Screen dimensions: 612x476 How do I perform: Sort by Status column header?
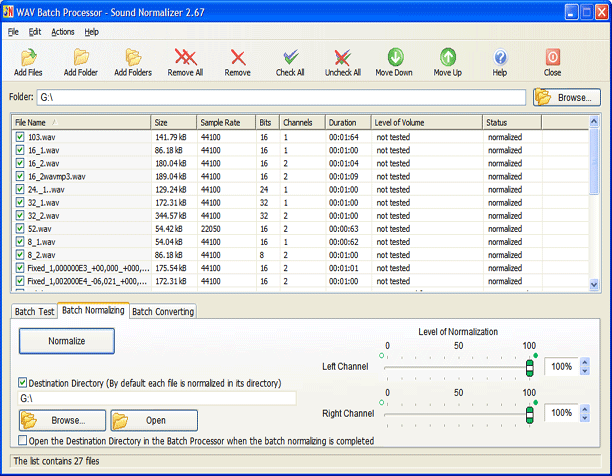pos(512,123)
